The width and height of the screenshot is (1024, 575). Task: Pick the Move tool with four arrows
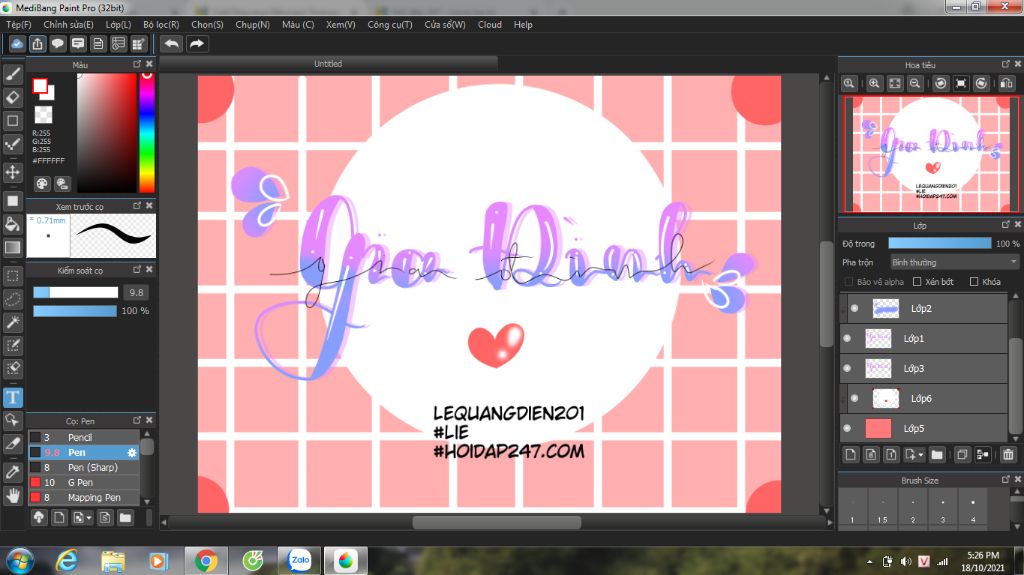click(12, 172)
